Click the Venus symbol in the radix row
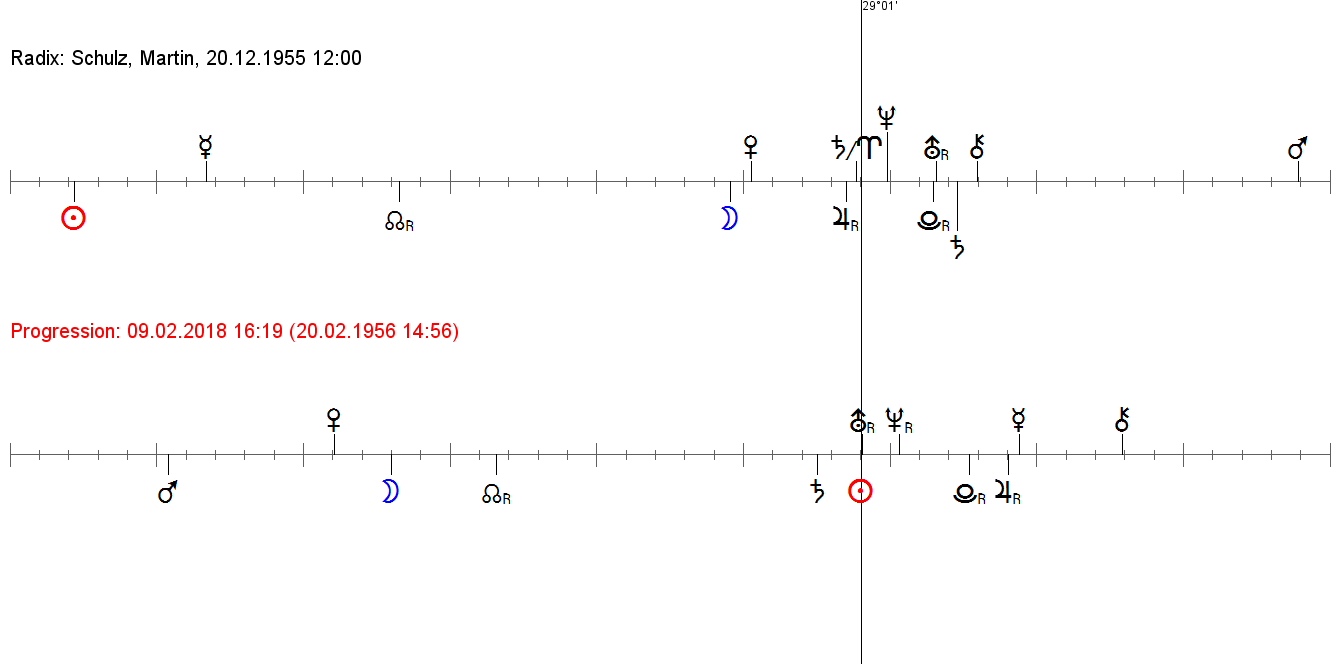Screen dimensions: 1340x664 coord(751,148)
